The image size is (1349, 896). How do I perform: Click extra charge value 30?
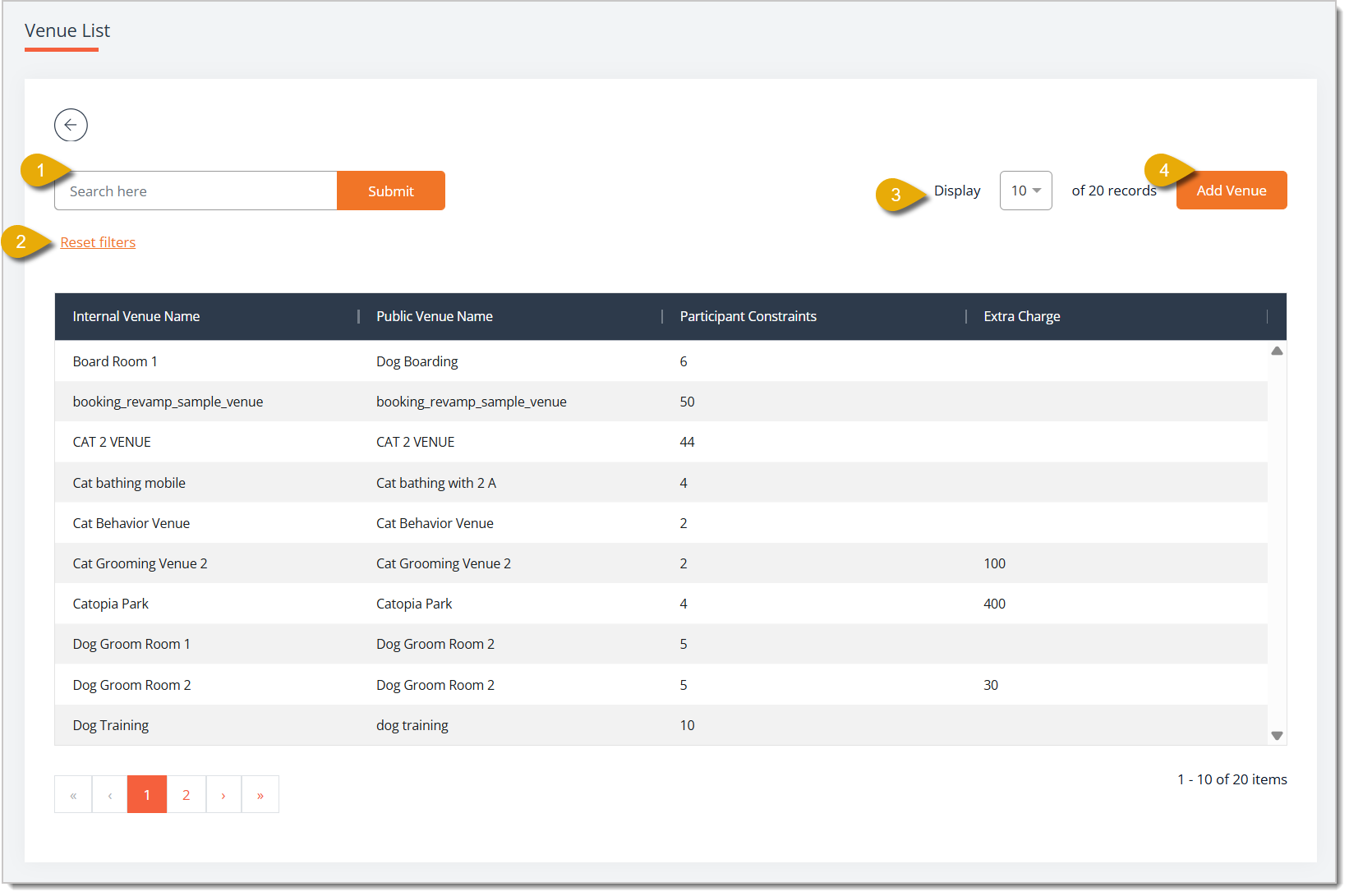tap(991, 685)
